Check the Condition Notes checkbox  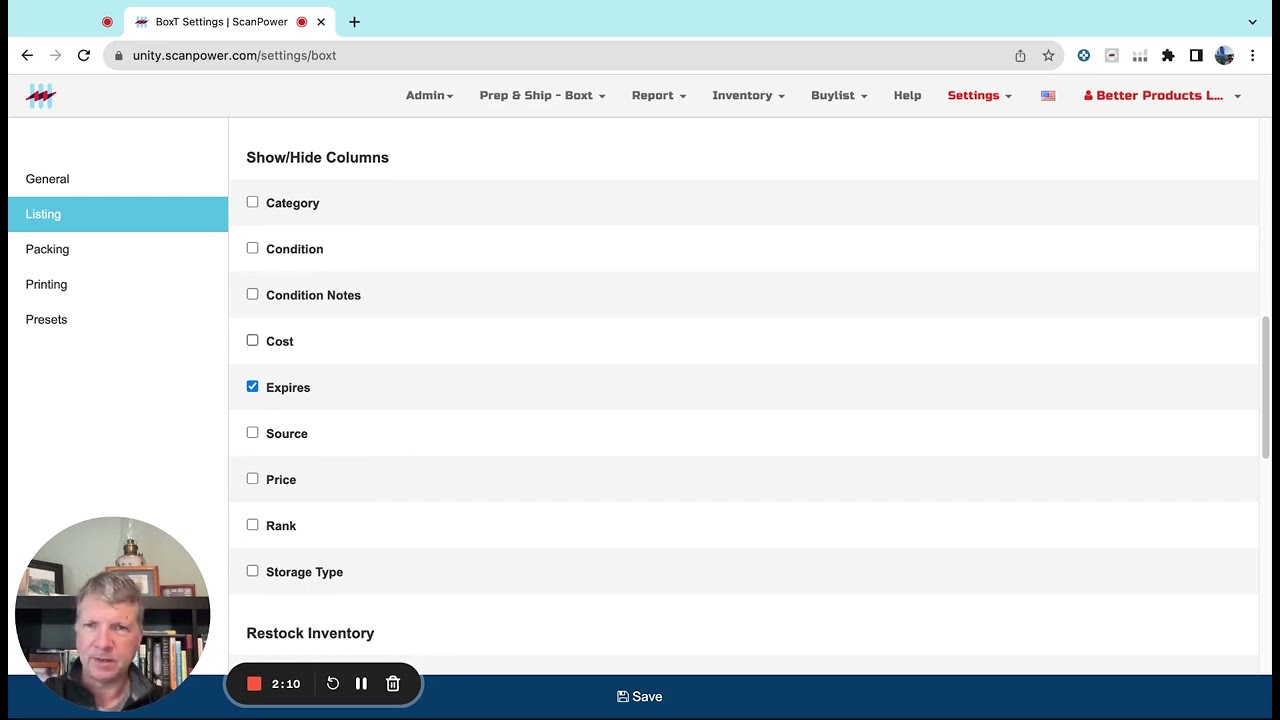pos(252,294)
